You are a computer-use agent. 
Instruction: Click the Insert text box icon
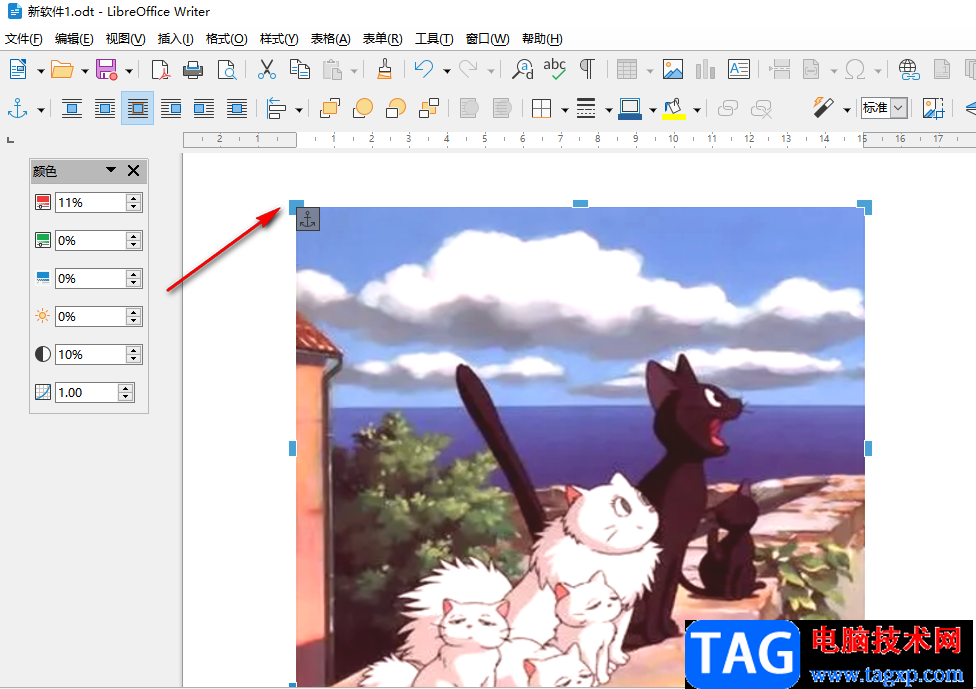tap(739, 70)
